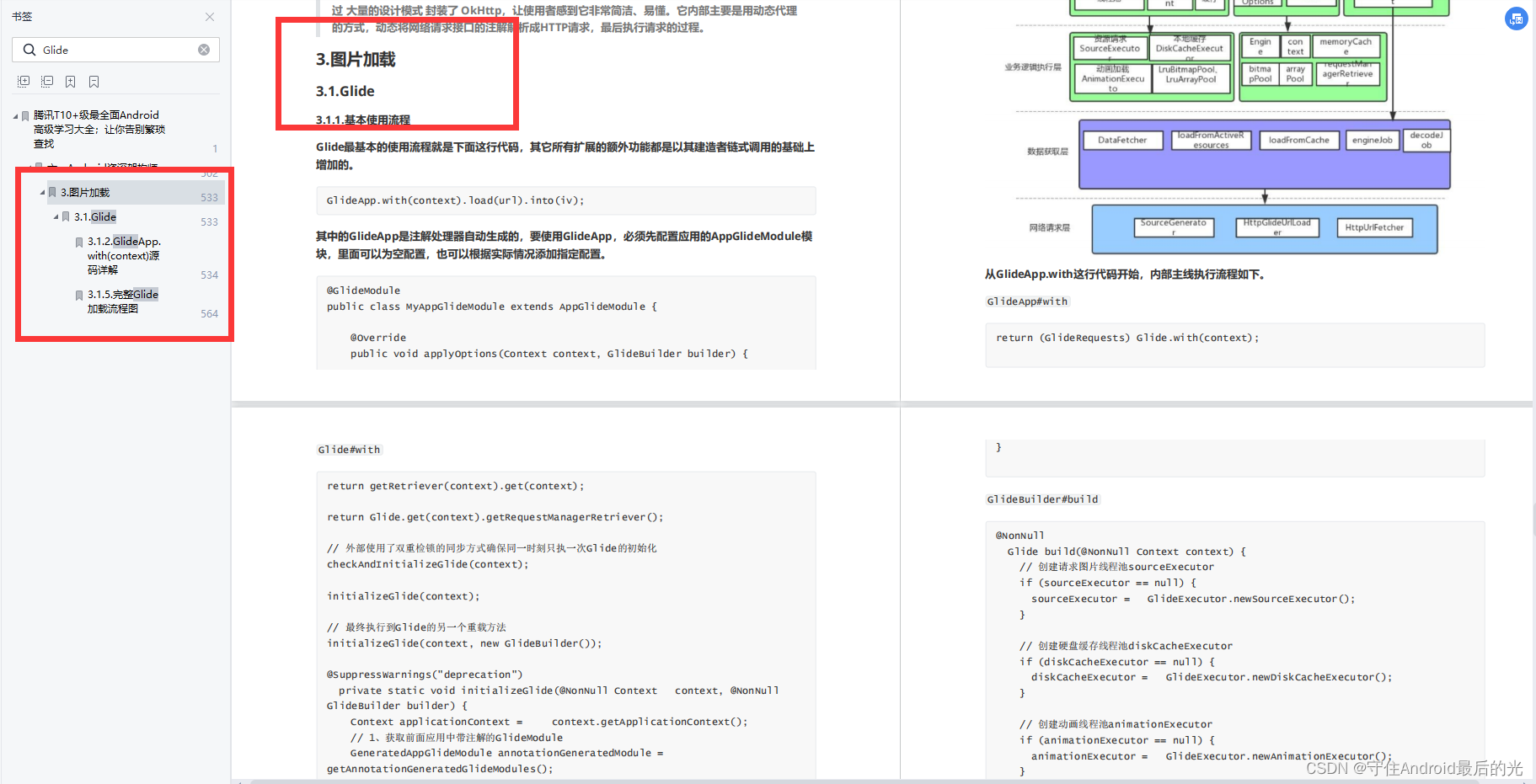
Task: Click the 3.1.1.基本使用流程 subheading
Action: (363, 120)
